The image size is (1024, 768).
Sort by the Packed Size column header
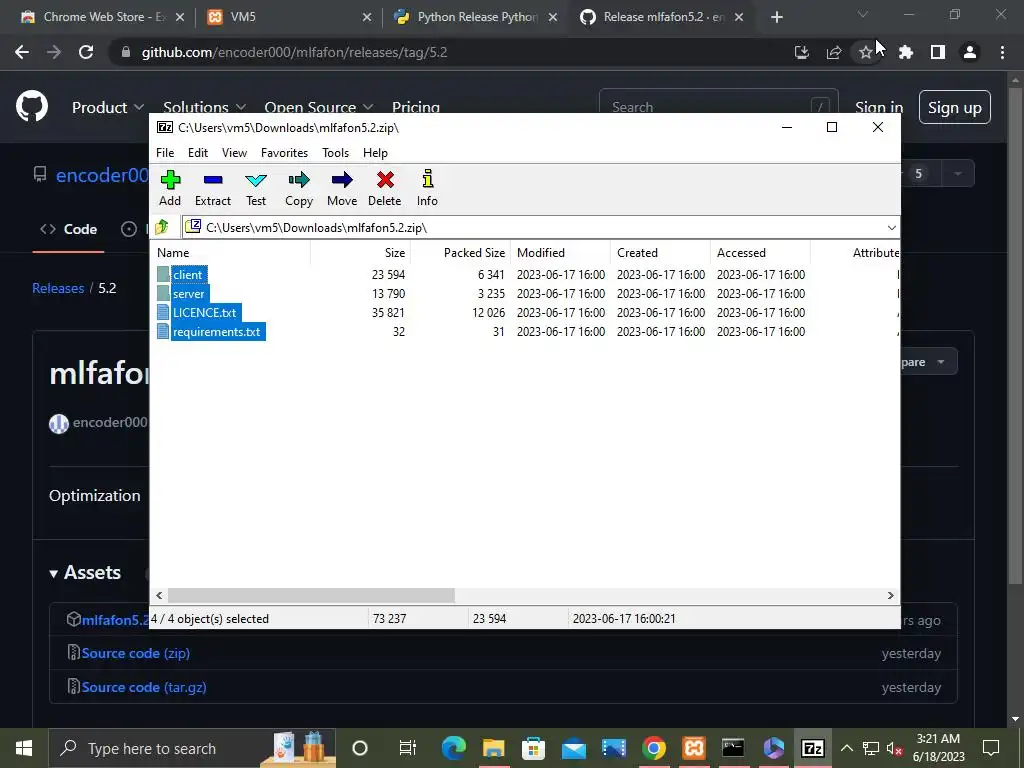click(x=460, y=253)
